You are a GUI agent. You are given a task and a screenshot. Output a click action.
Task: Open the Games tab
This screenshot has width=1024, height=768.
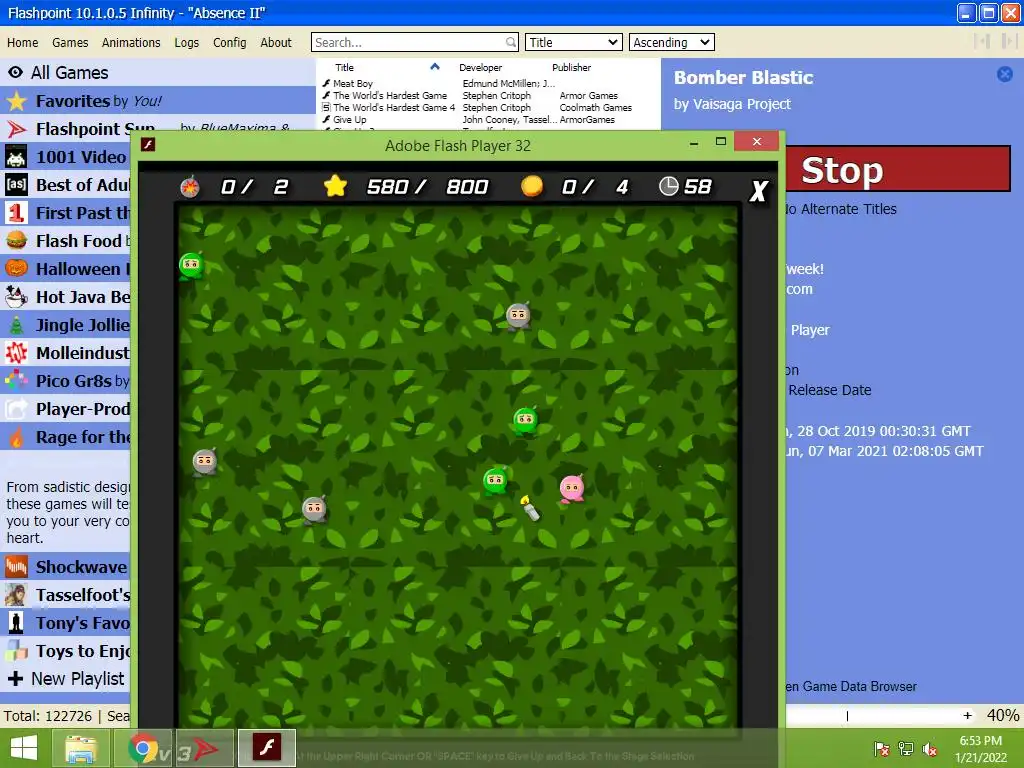point(70,42)
